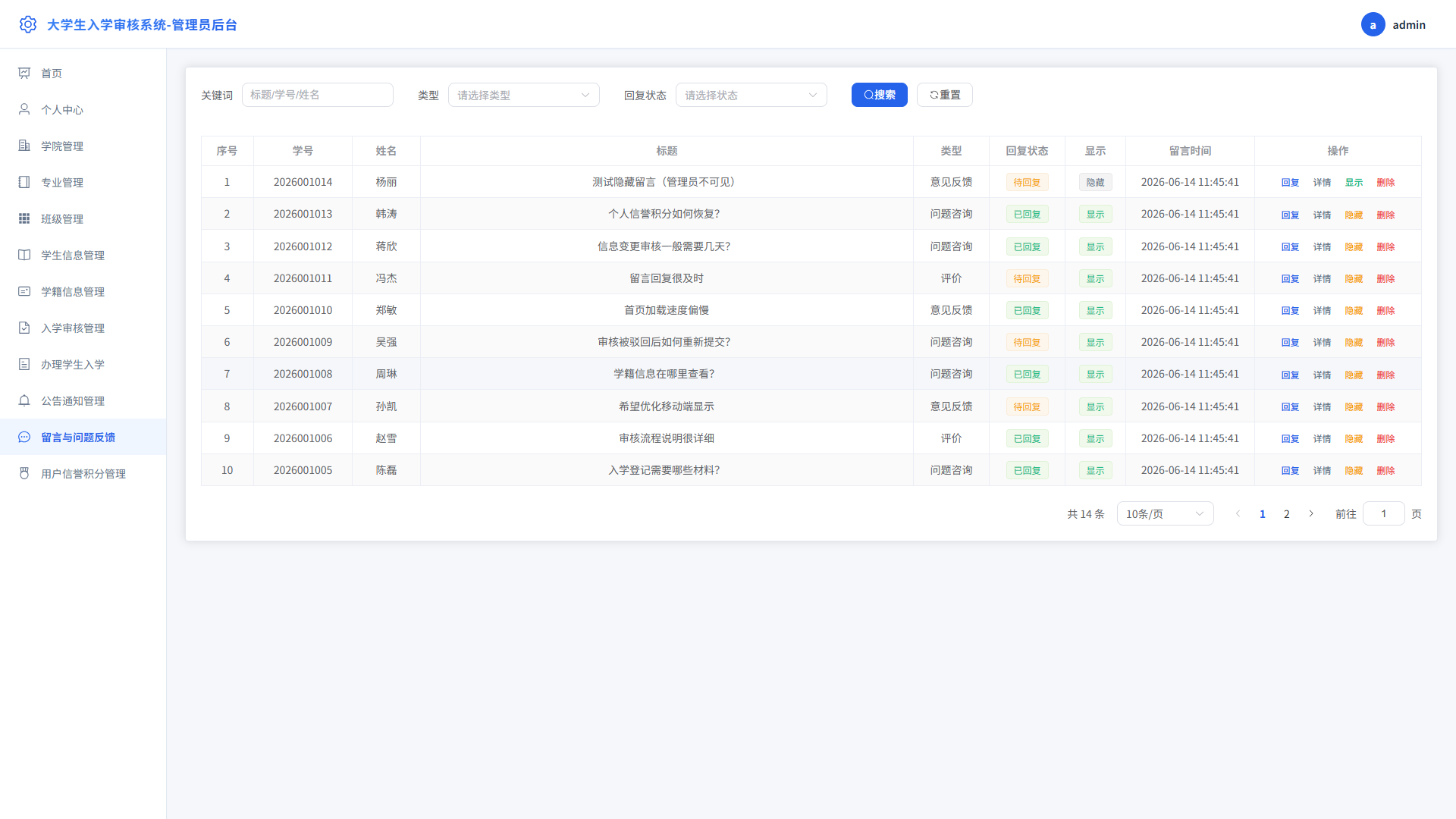
Task: Click the 专业管理 notebook icon
Action: coord(24,182)
